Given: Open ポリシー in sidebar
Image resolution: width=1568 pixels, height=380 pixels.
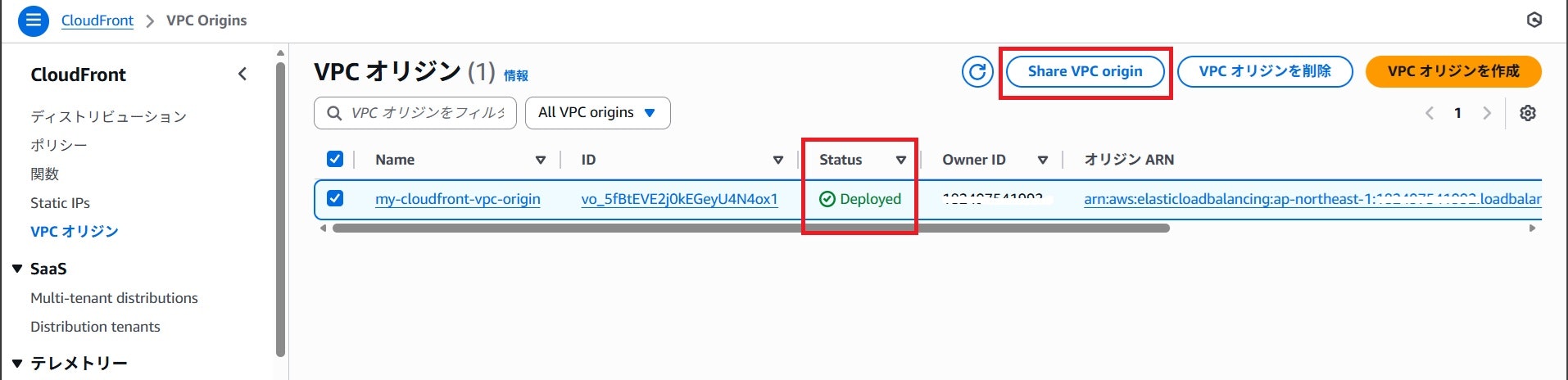Looking at the screenshot, I should click(59, 145).
